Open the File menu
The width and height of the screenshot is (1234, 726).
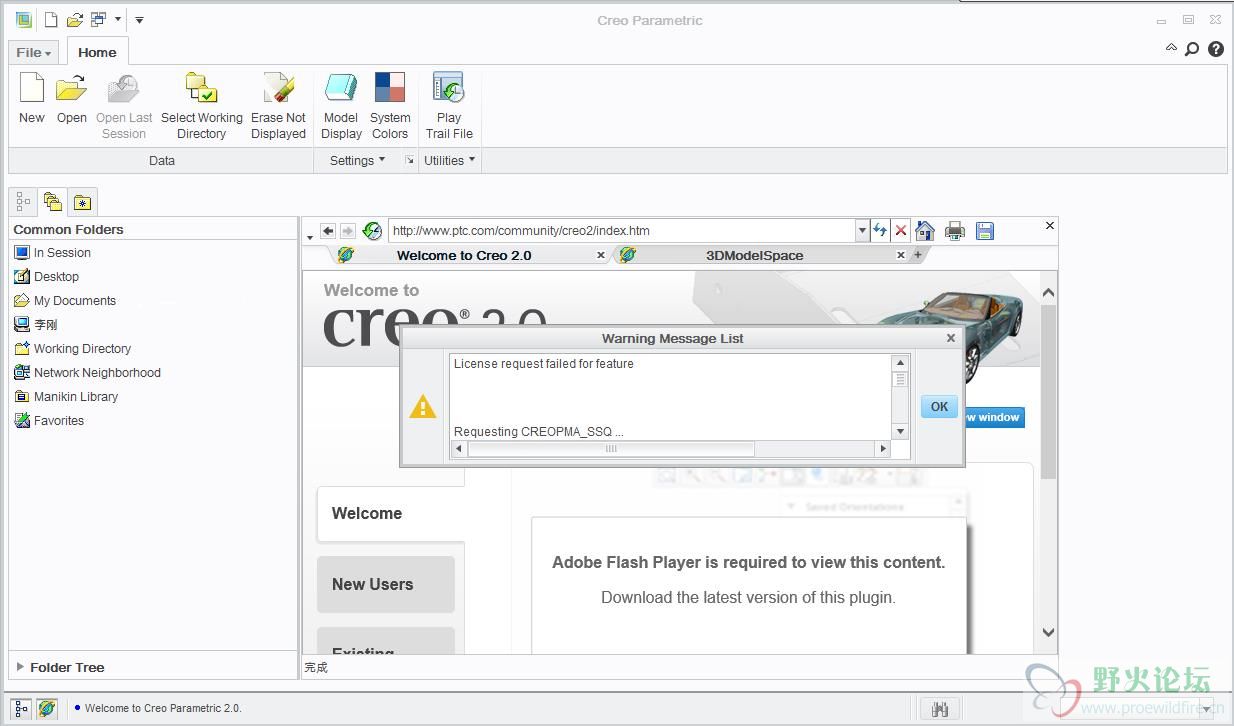click(34, 52)
